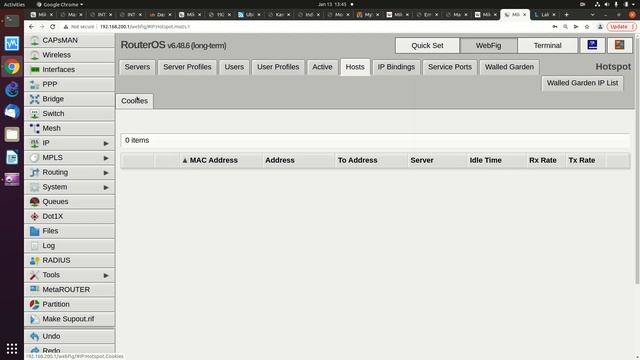Screen dimensions: 640x360
Task: Open Walled Garden IP List tab
Action: 582,83
